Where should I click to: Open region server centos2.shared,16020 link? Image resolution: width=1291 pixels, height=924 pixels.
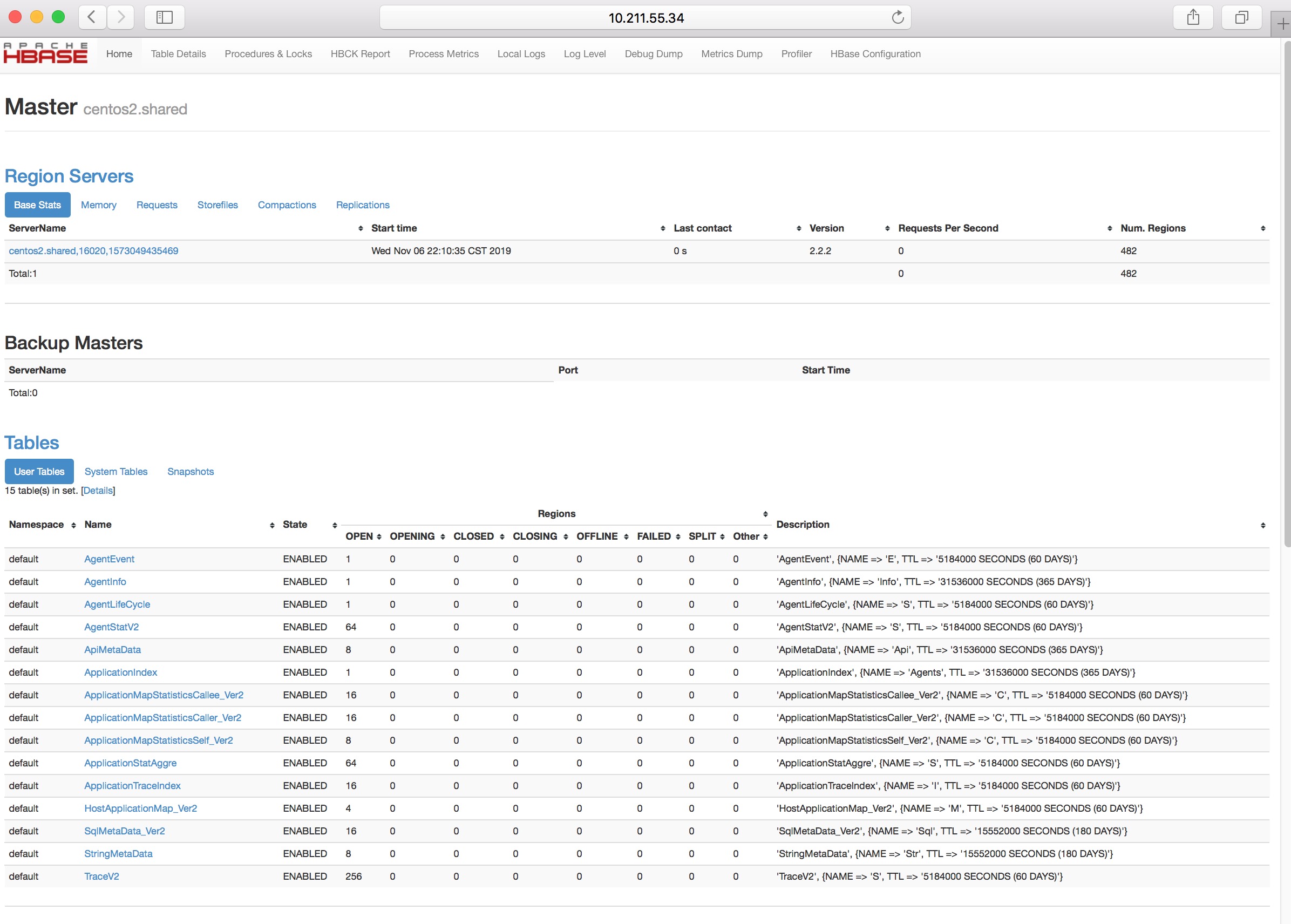tap(93, 251)
